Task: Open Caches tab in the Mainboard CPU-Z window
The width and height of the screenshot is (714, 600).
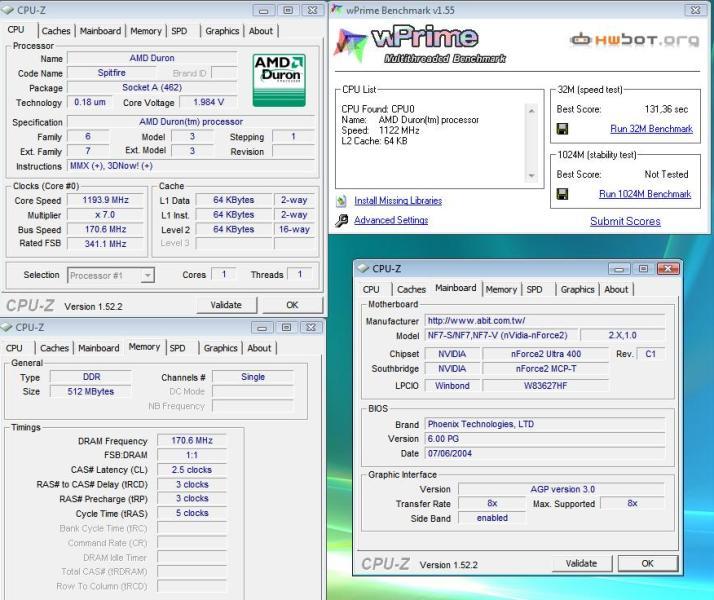Action: (411, 290)
